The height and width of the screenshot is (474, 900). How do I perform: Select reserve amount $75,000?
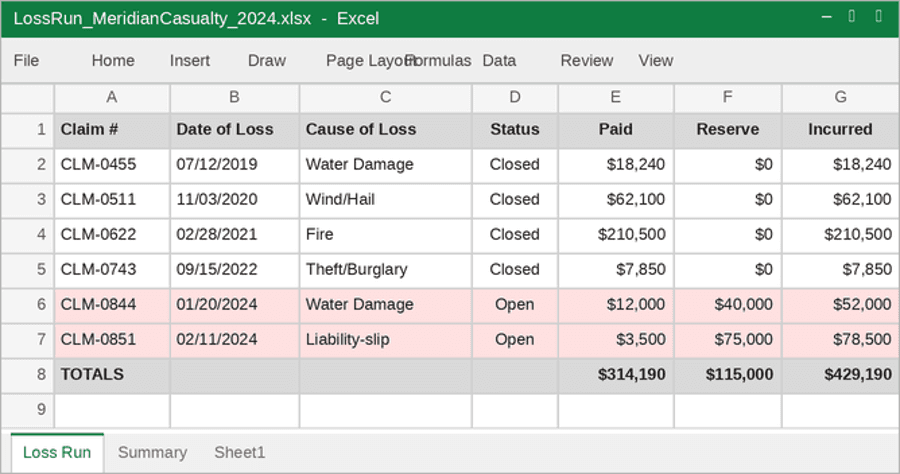(728, 340)
